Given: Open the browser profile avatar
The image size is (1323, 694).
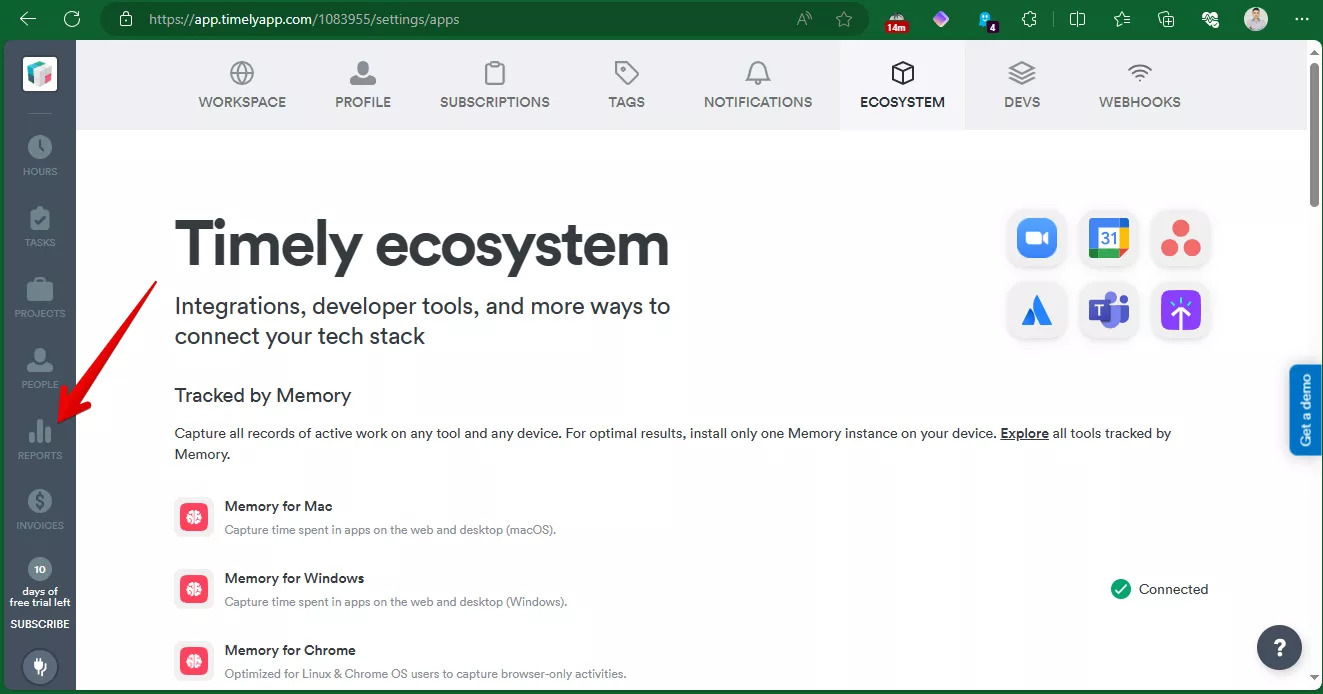Looking at the screenshot, I should pos(1256,19).
